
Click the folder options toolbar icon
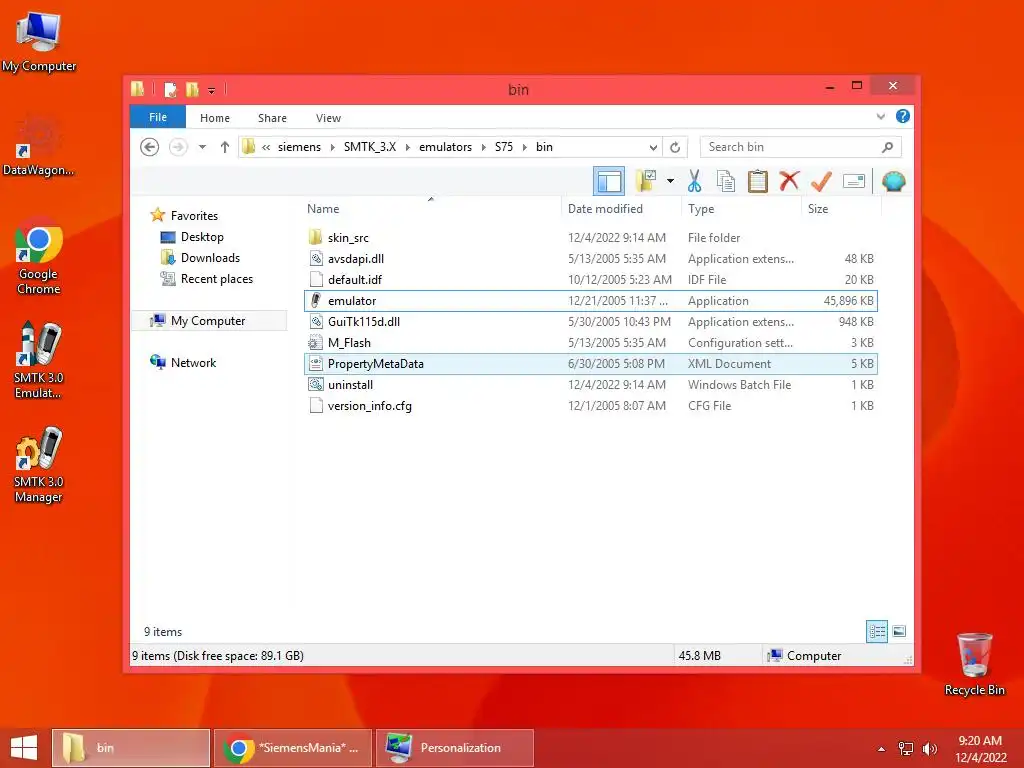(x=646, y=181)
